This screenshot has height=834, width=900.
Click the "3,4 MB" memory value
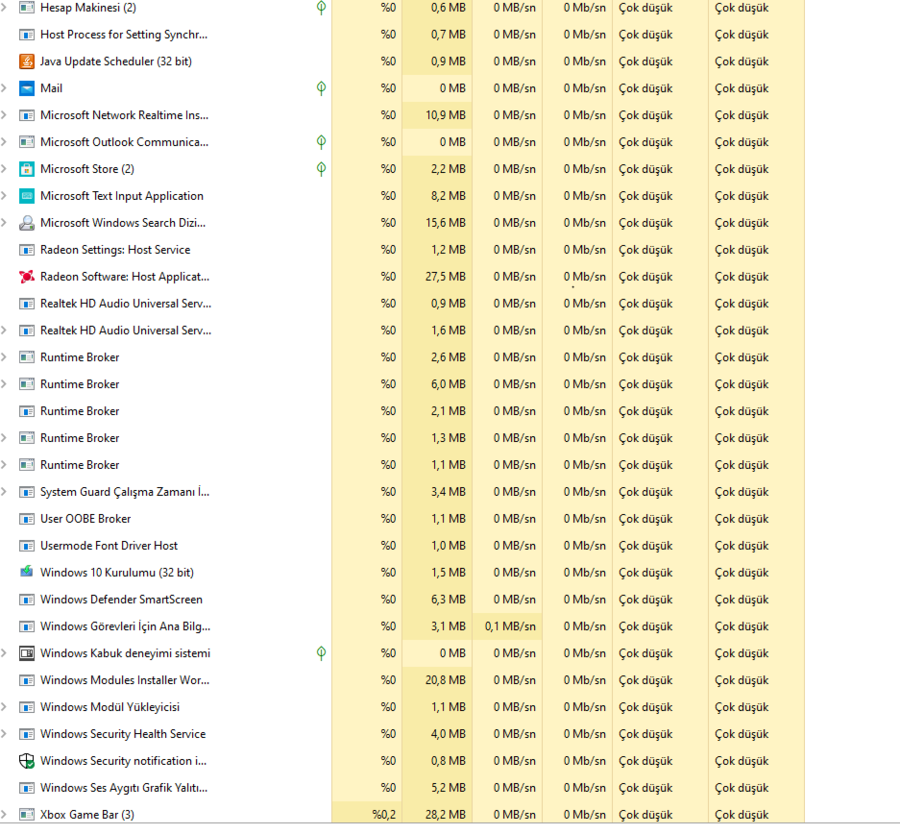tap(448, 492)
